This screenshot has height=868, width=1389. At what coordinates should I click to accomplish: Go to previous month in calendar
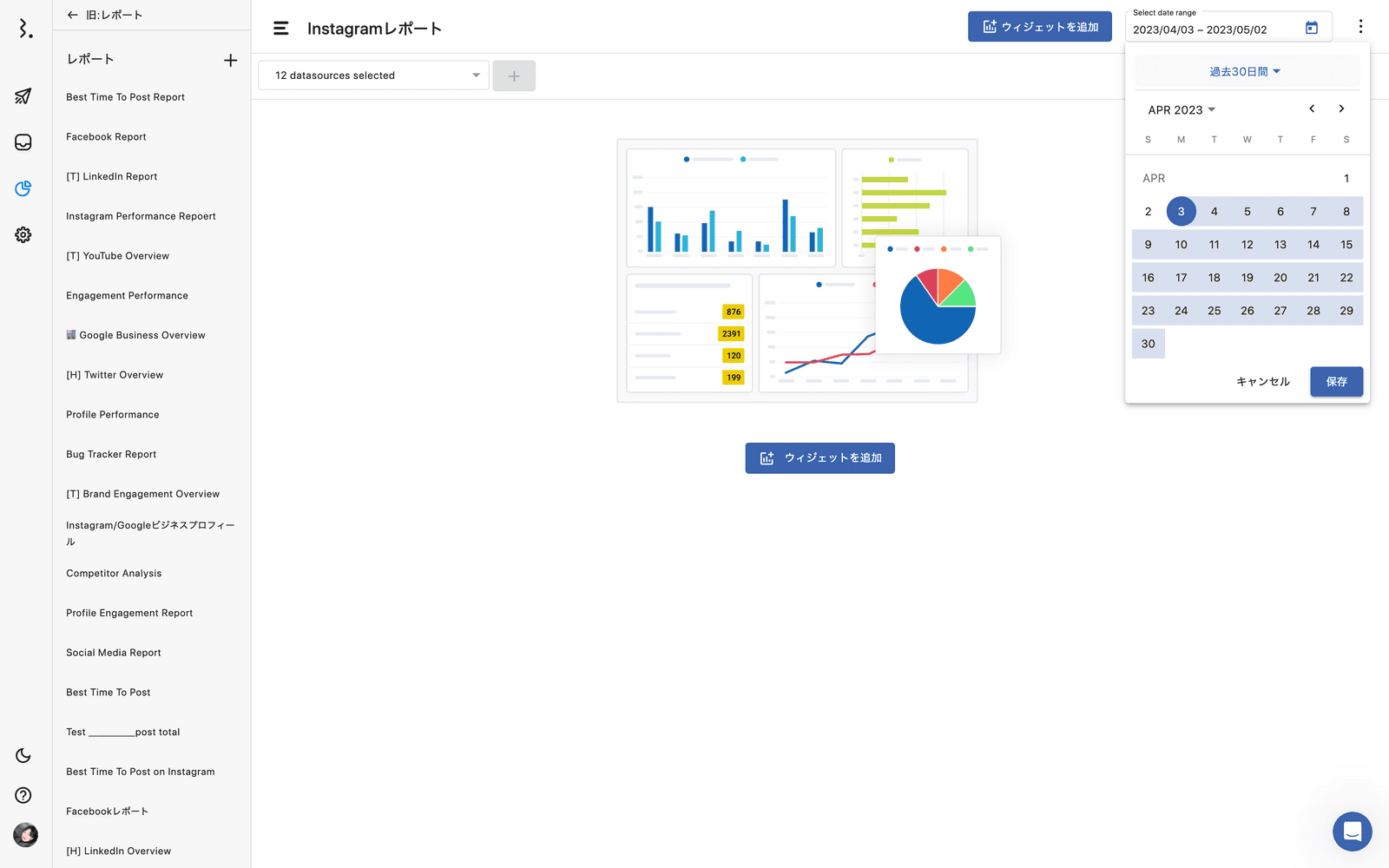click(x=1312, y=109)
